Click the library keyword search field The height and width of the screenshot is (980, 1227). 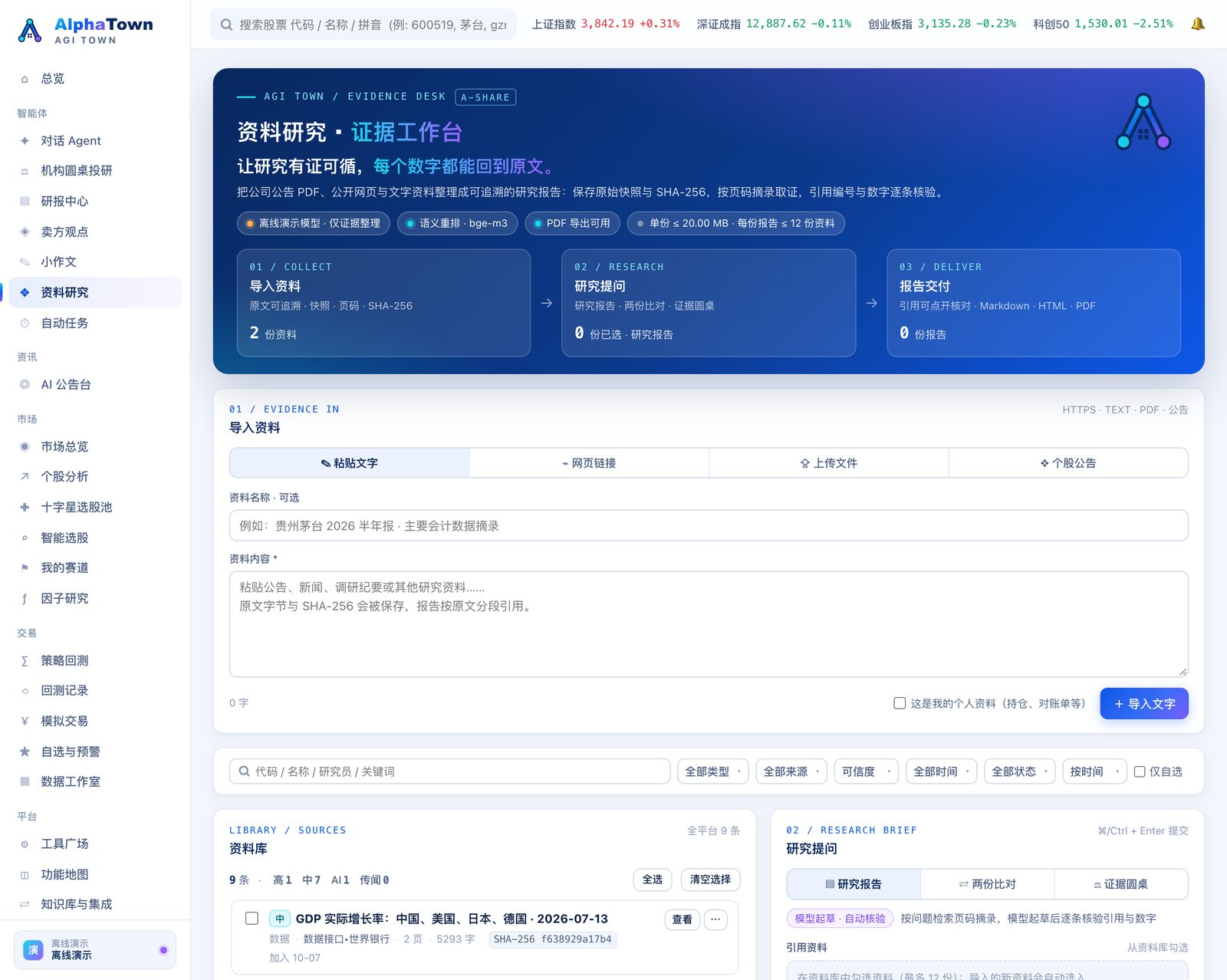449,771
